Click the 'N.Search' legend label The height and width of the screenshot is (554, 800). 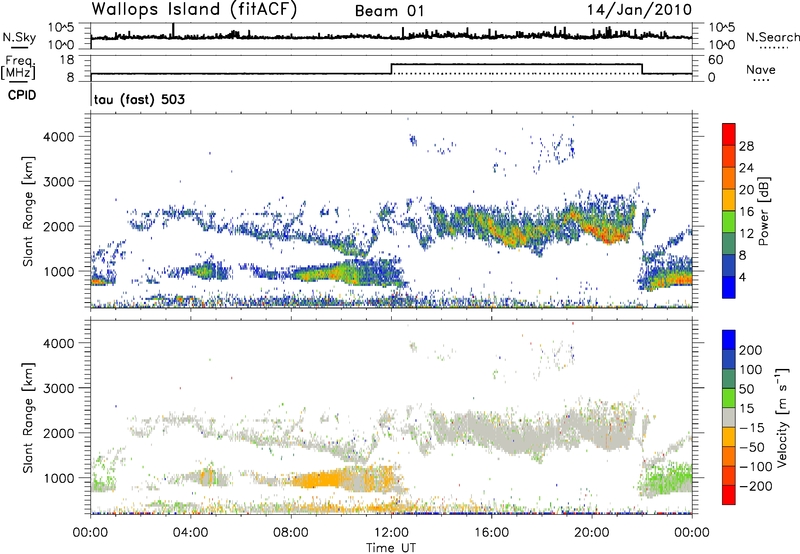coord(772,37)
